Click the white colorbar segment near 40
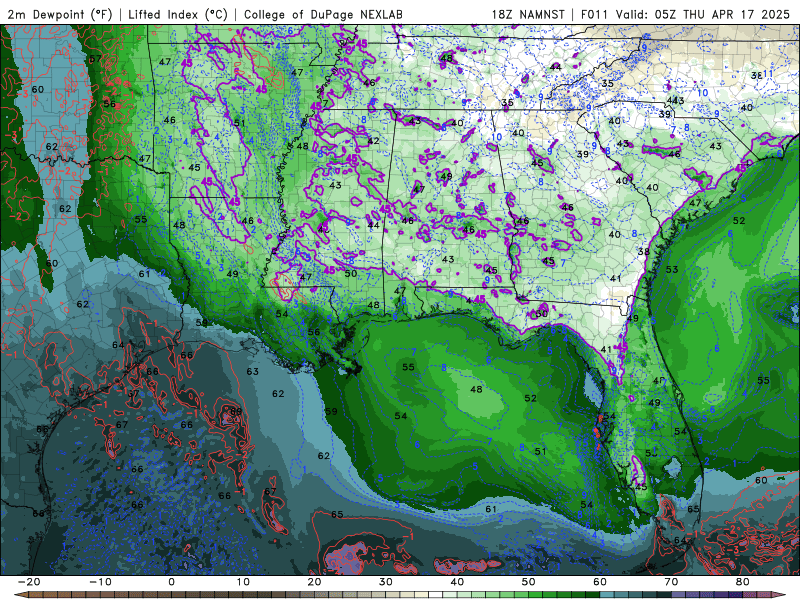 pos(435,595)
